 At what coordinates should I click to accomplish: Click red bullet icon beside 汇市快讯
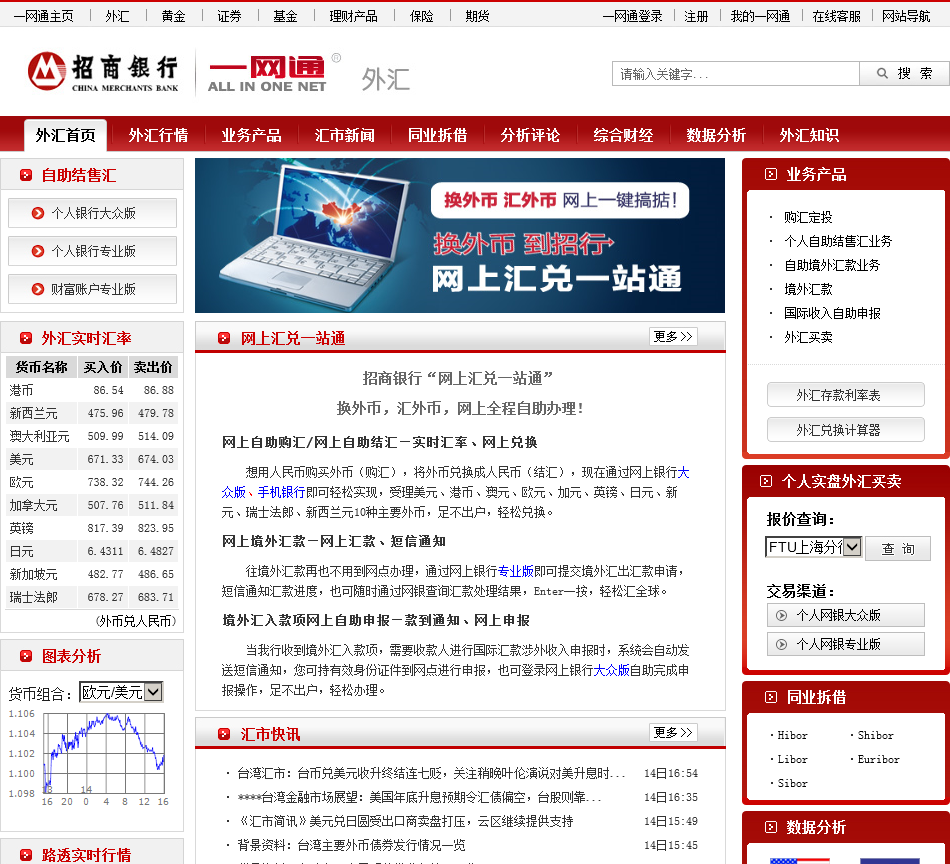click(224, 734)
